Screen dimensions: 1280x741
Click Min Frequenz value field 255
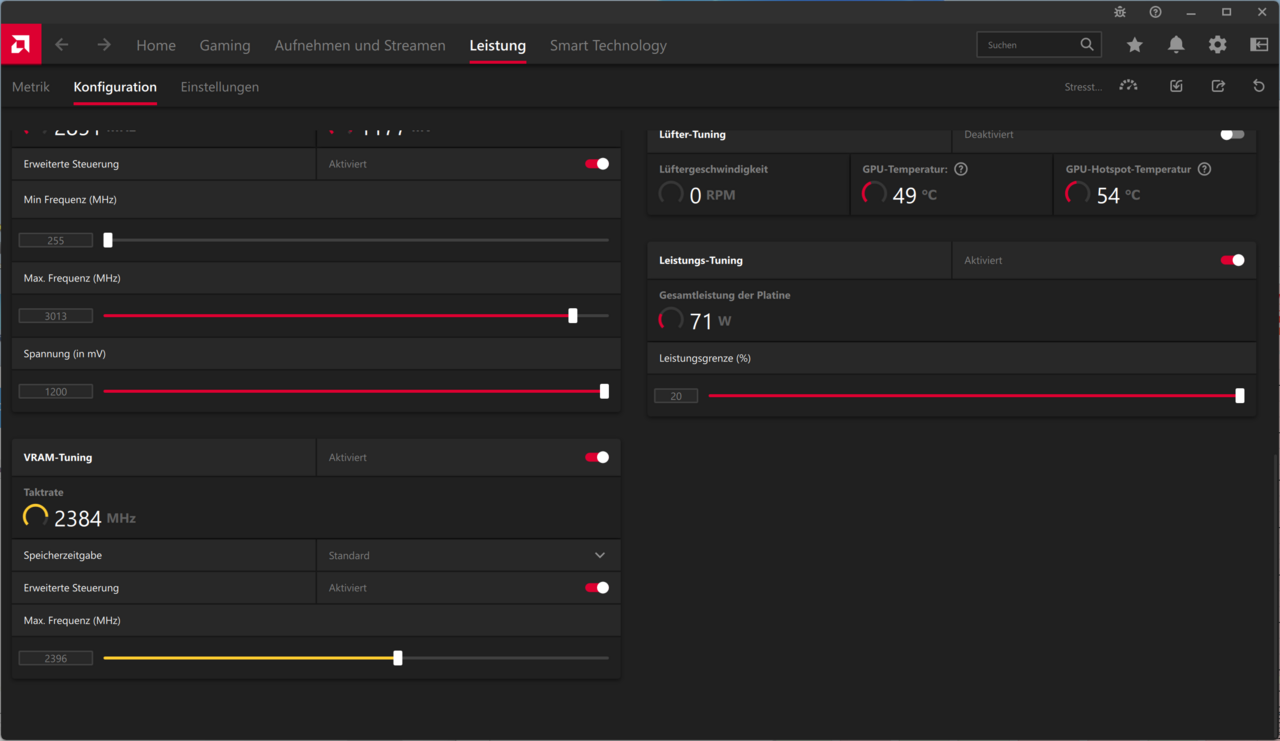point(56,240)
